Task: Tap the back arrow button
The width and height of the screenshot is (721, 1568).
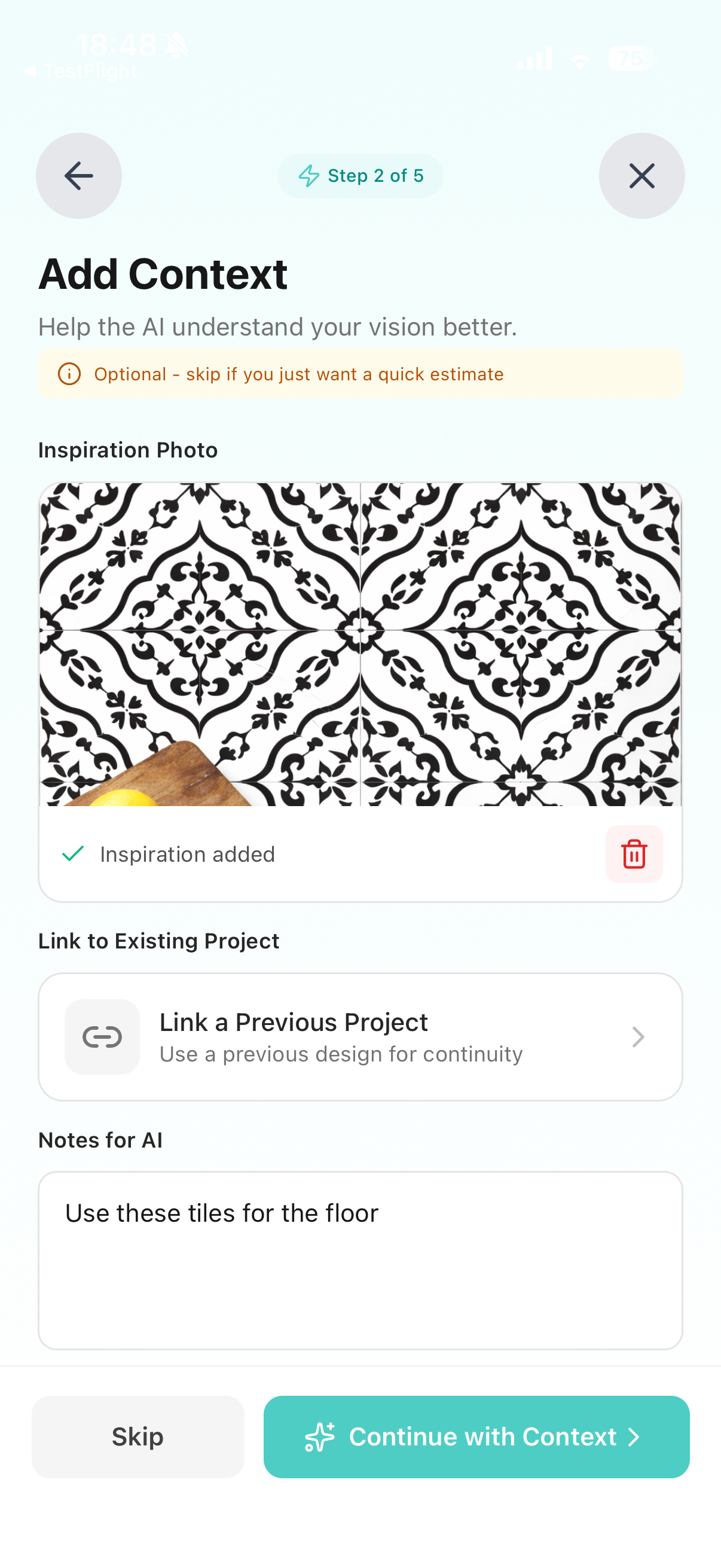Action: [78, 176]
